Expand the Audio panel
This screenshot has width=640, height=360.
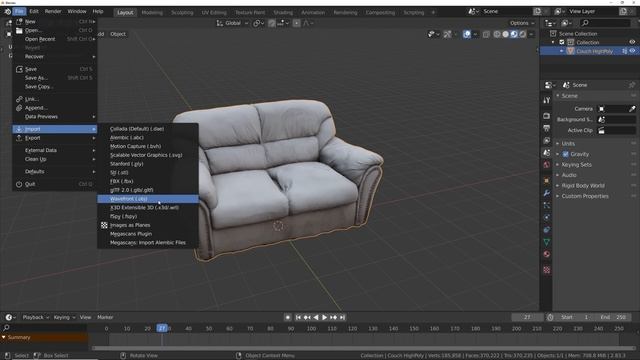click(569, 175)
